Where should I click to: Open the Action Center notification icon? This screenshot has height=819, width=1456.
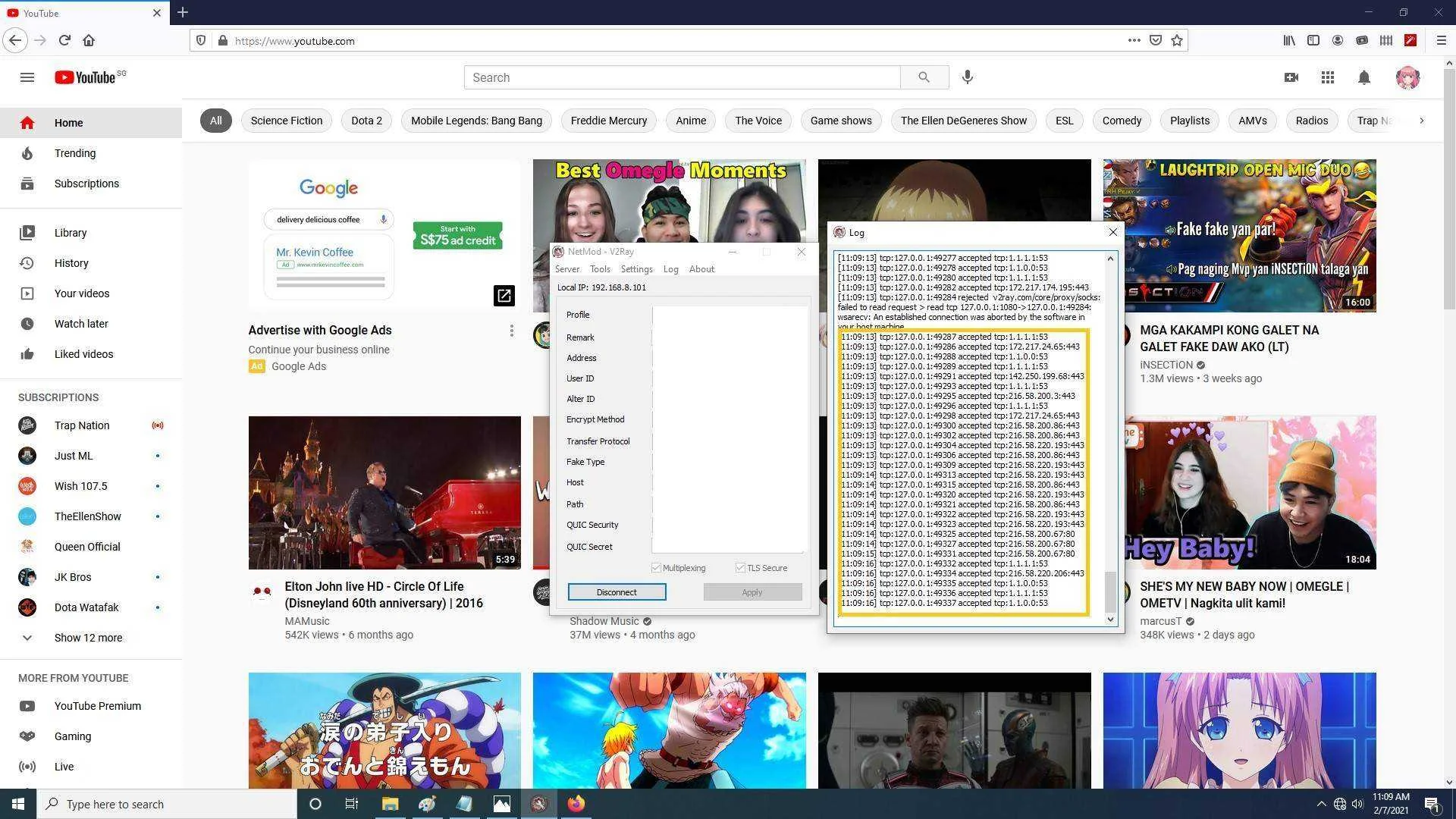(1432, 804)
